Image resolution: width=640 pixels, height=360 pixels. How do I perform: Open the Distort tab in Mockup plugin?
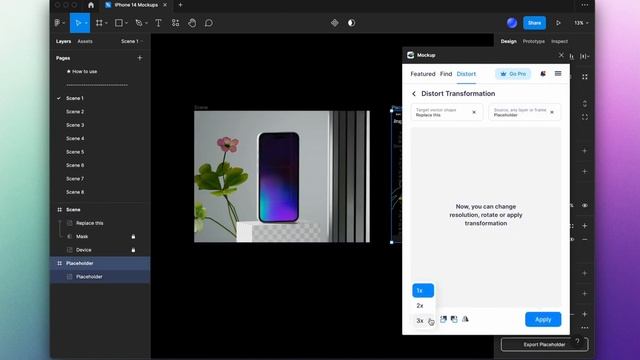(x=466, y=74)
